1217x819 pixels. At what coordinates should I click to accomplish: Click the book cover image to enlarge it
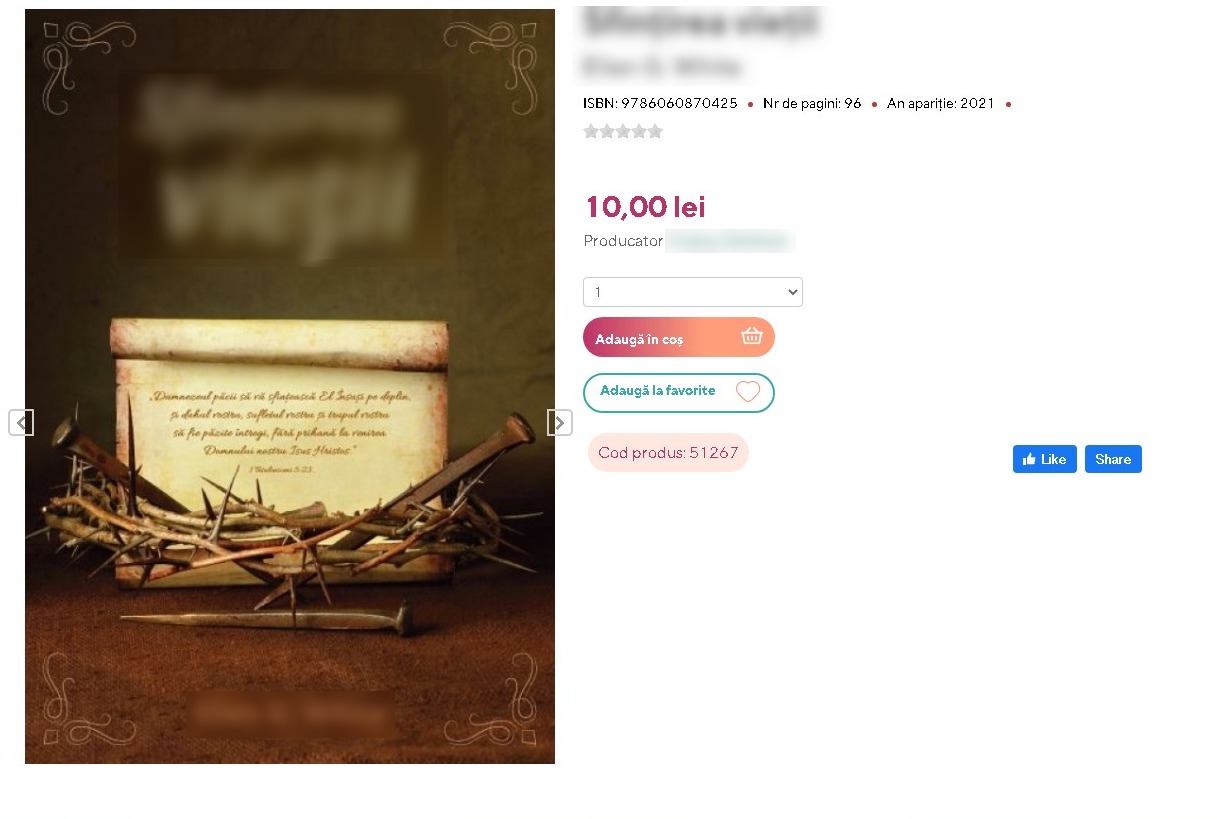coord(290,386)
